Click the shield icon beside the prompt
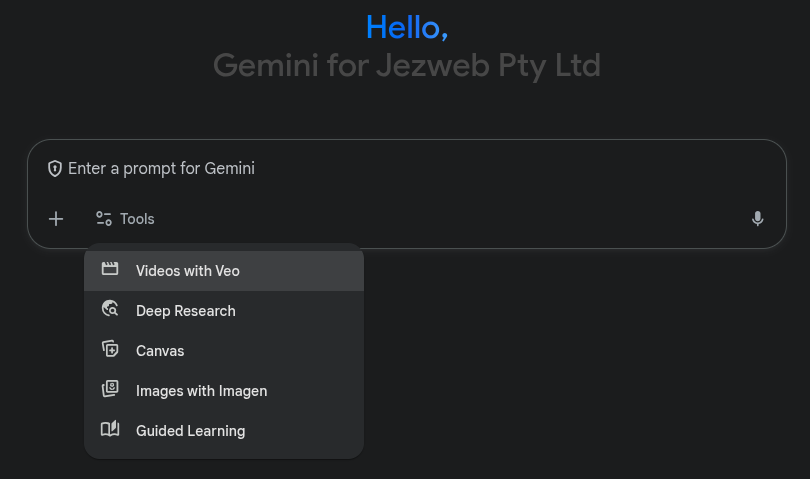This screenshot has height=479, width=810. click(x=55, y=168)
